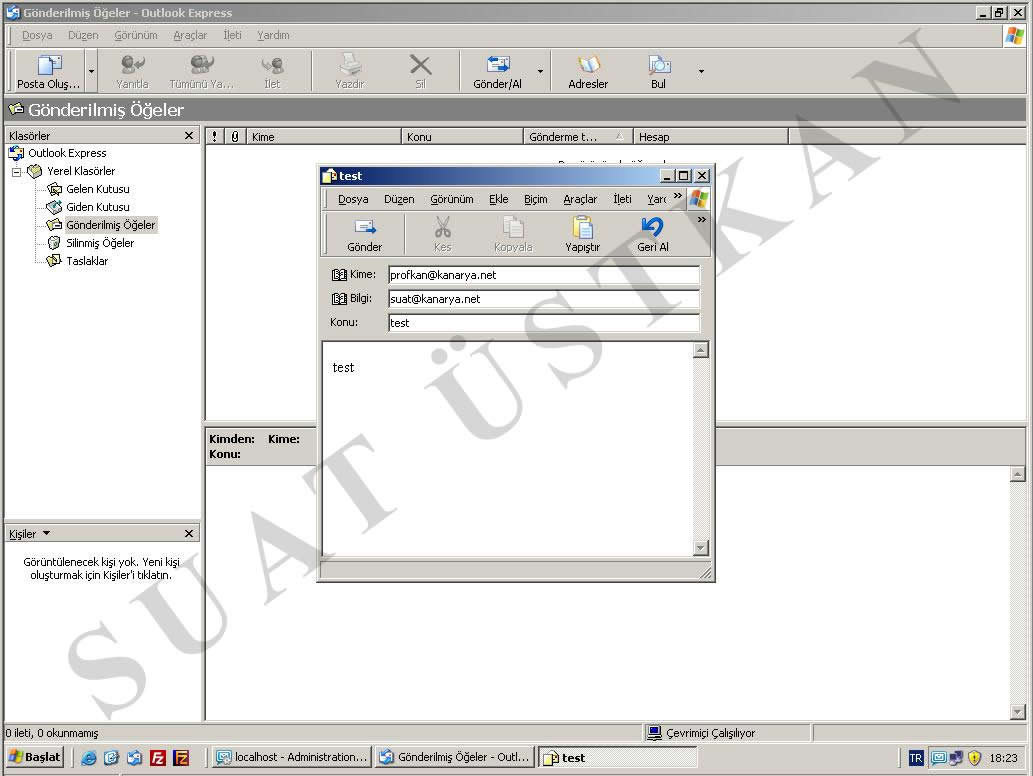Close the Klasörler pane
Screen dimensions: 1033x776
pos(189,136)
